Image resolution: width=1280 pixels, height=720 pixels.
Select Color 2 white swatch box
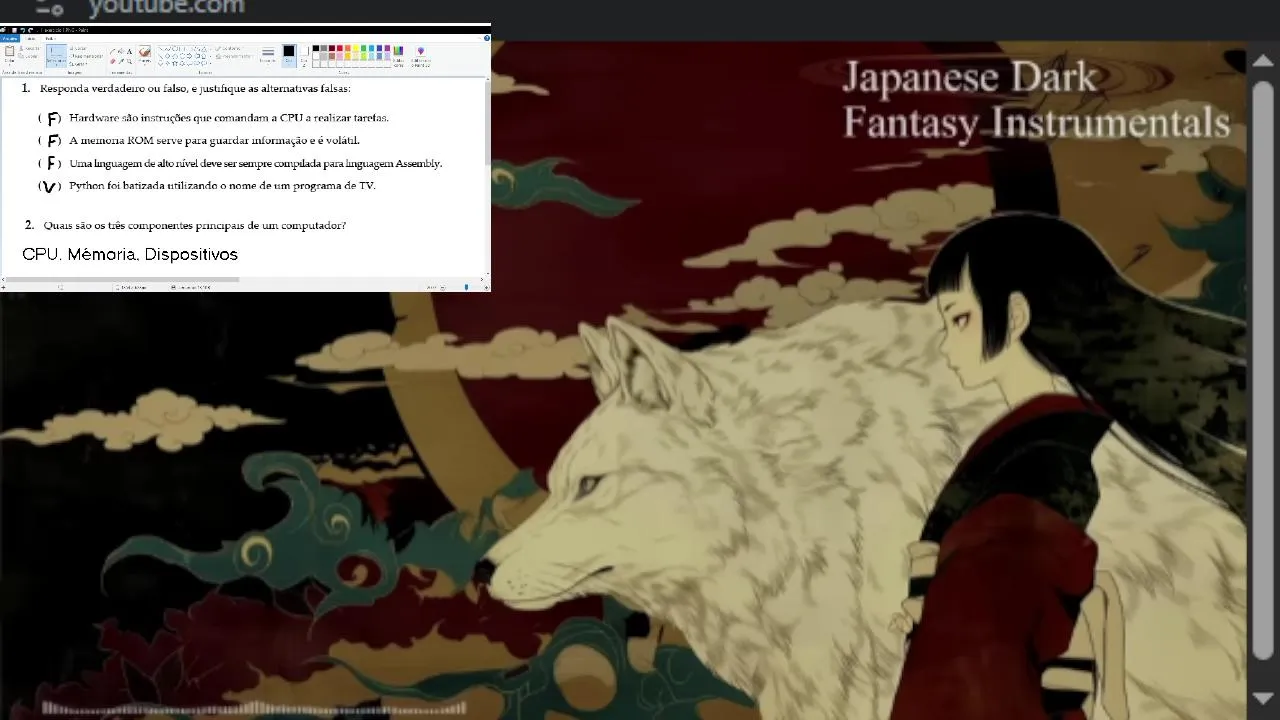coord(304,51)
